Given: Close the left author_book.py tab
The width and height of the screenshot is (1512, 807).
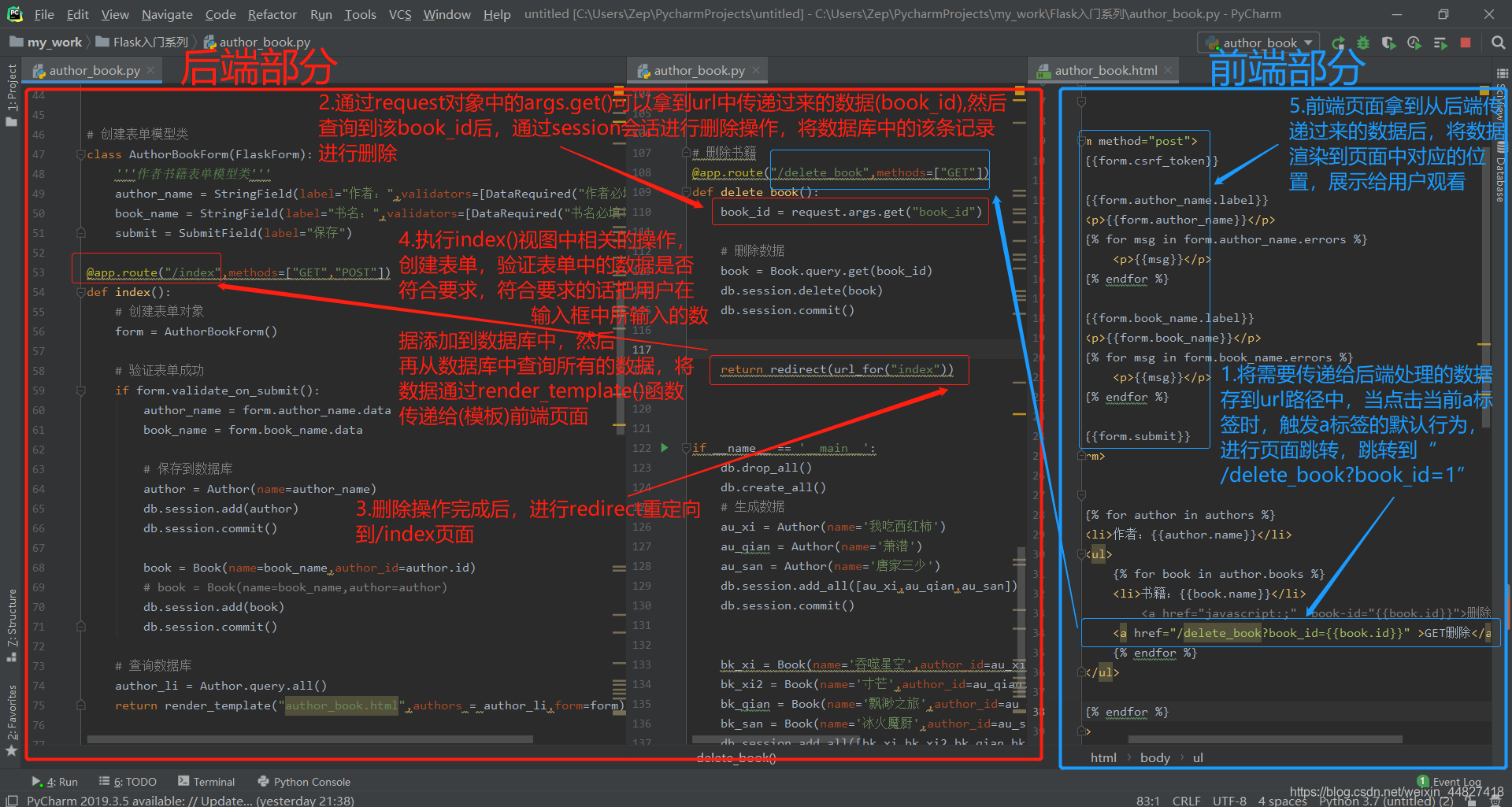Looking at the screenshot, I should (x=150, y=71).
